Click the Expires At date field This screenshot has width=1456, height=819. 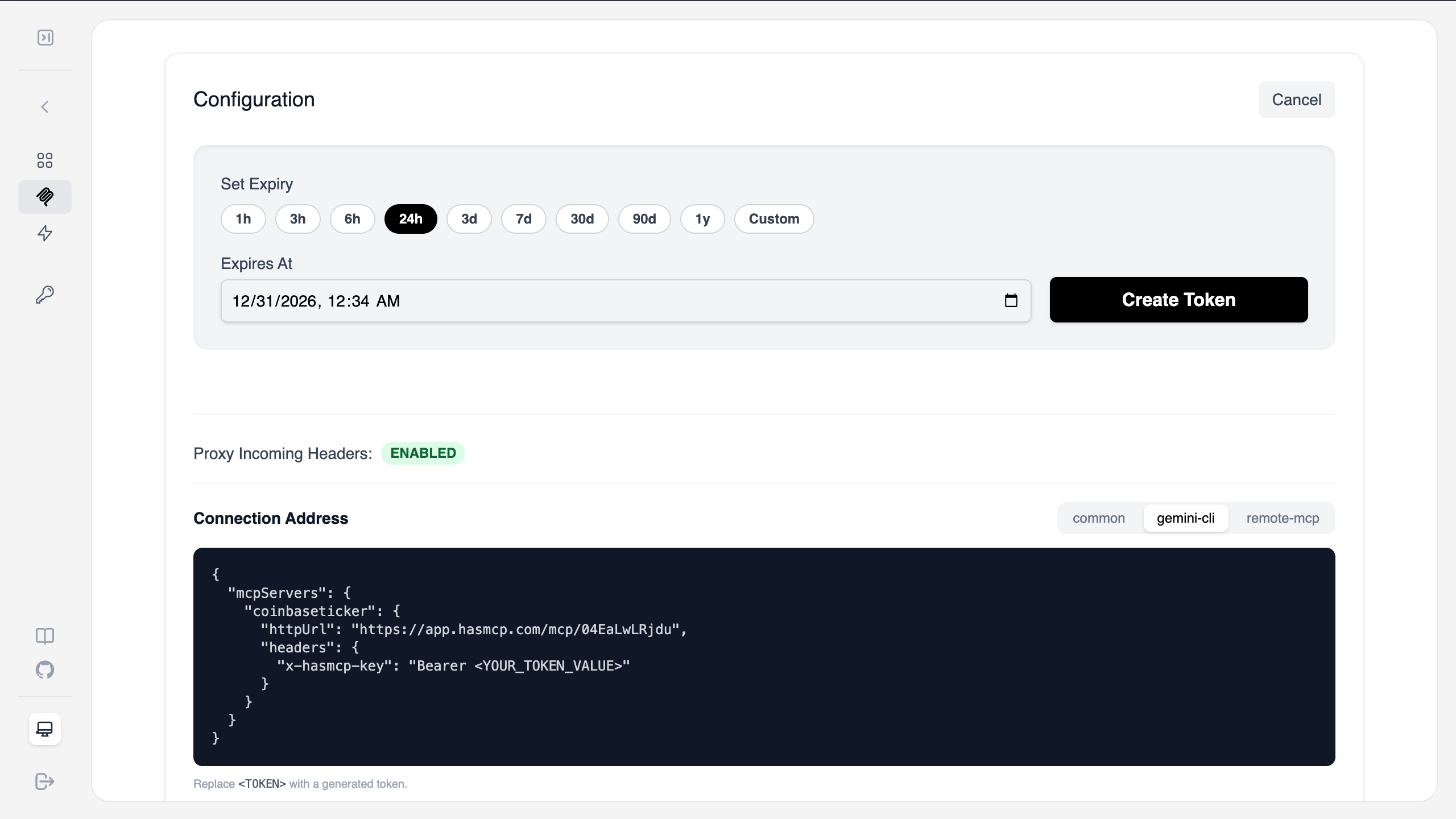point(512,301)
